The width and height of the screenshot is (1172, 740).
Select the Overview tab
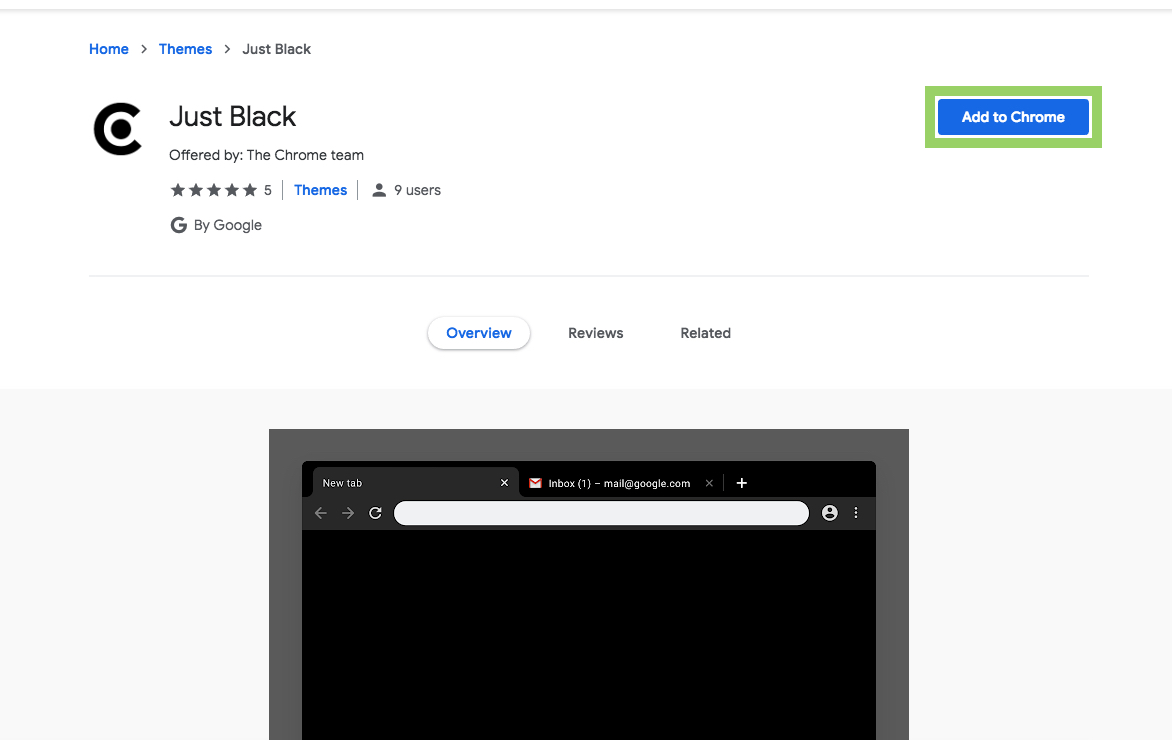coord(478,333)
